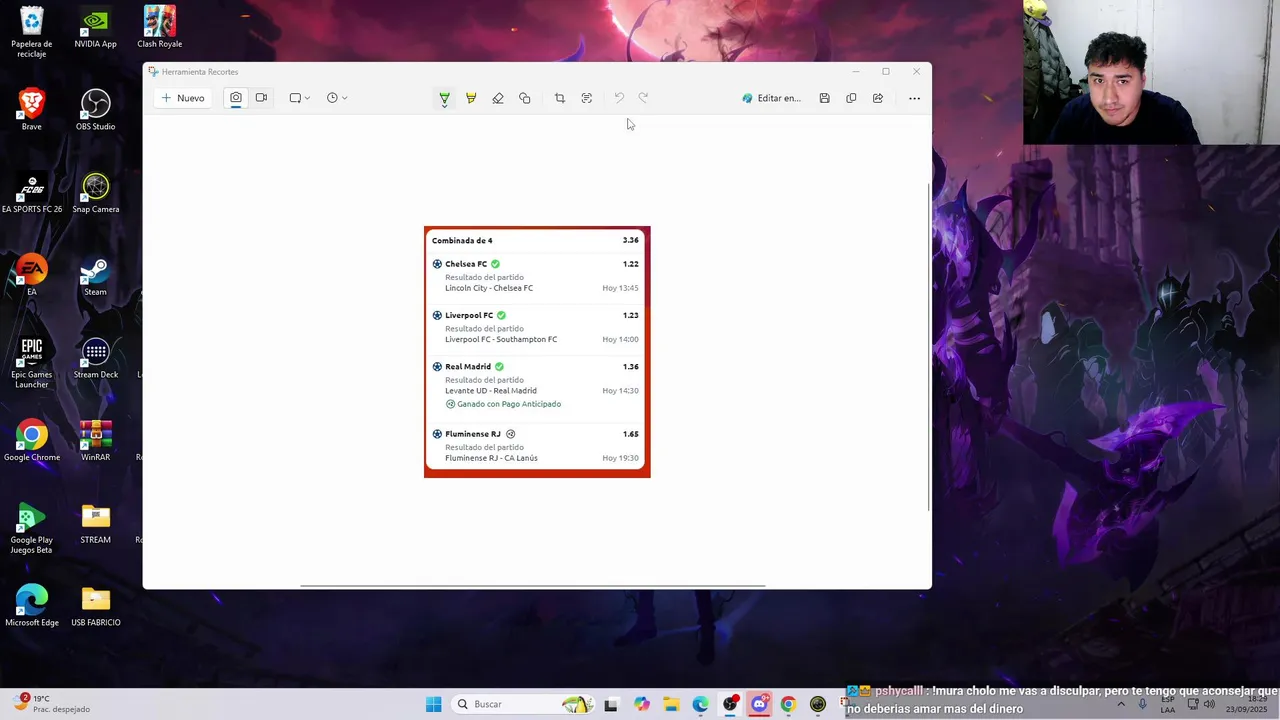Open Google Play Juegos Beta icon
The width and height of the screenshot is (1280, 720).
(x=32, y=529)
